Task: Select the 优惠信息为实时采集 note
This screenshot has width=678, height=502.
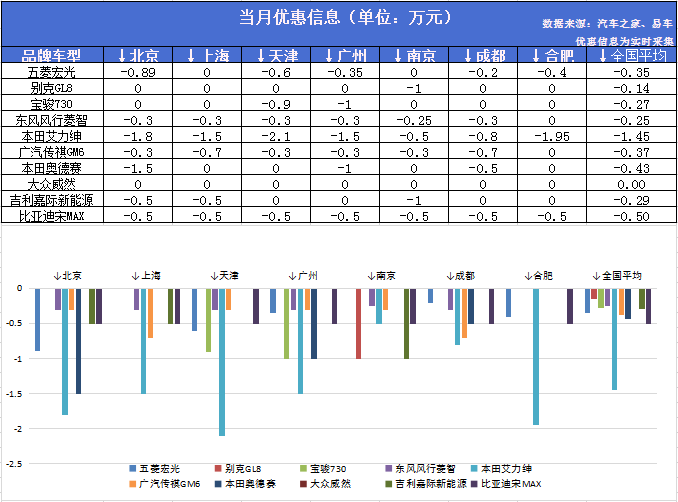Action: click(624, 42)
